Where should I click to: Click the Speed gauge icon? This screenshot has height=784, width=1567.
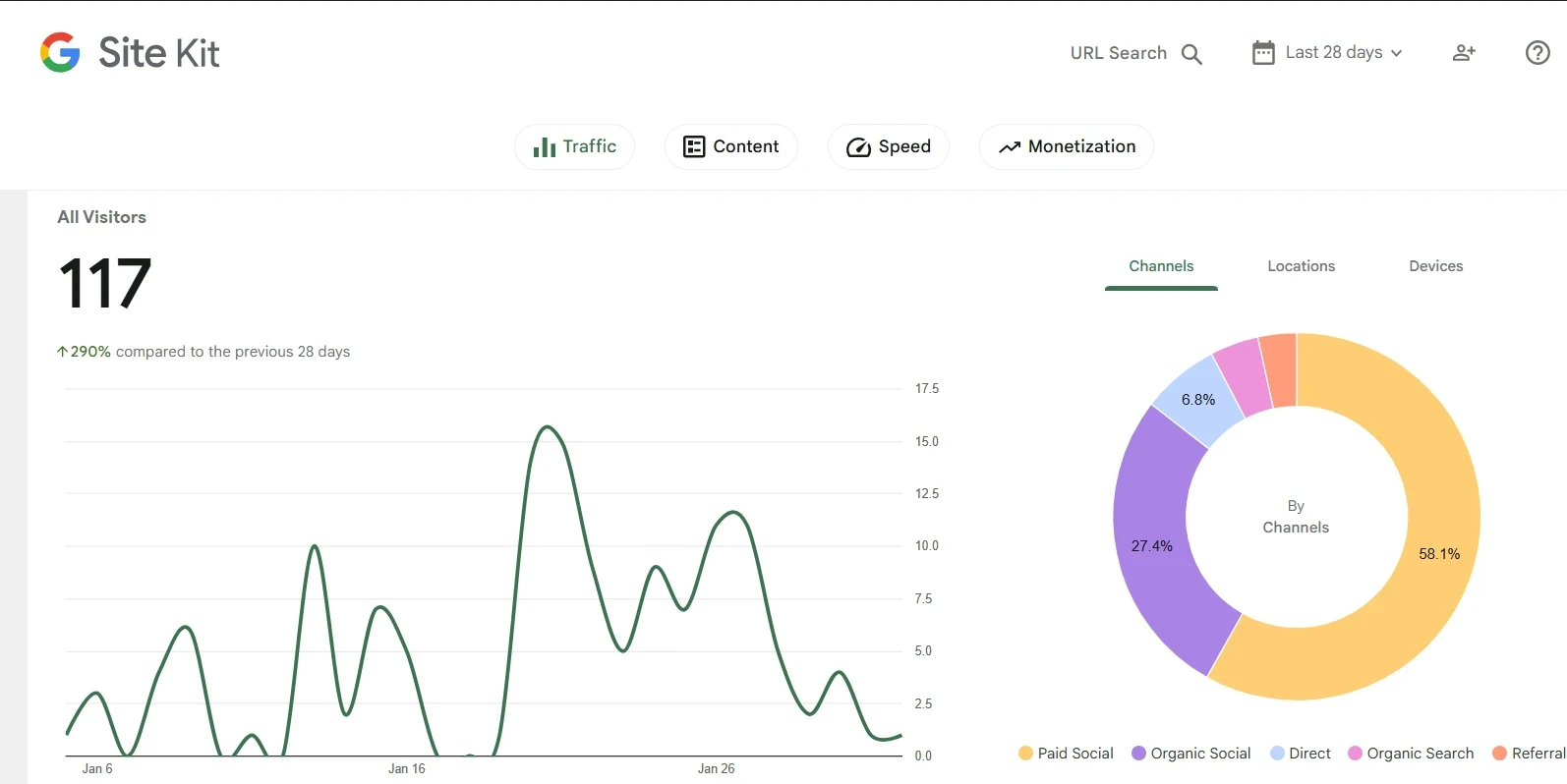click(858, 147)
